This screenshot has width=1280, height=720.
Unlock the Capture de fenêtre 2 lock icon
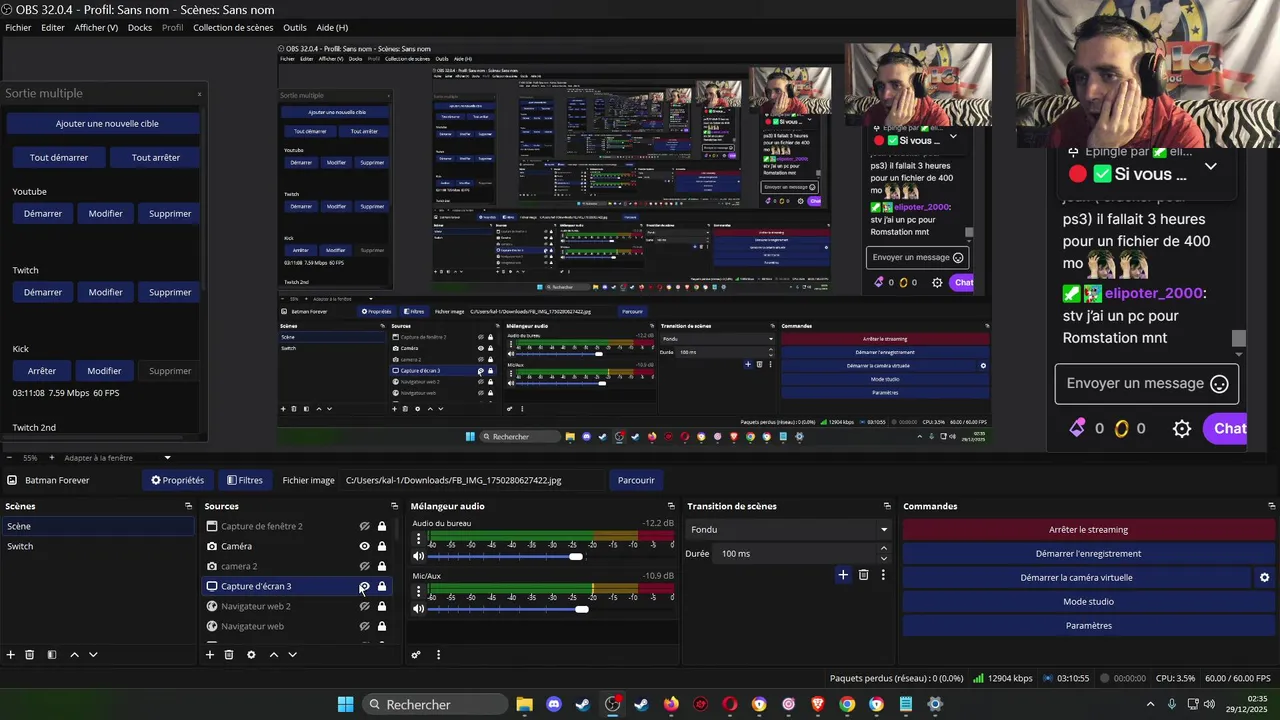382,527
